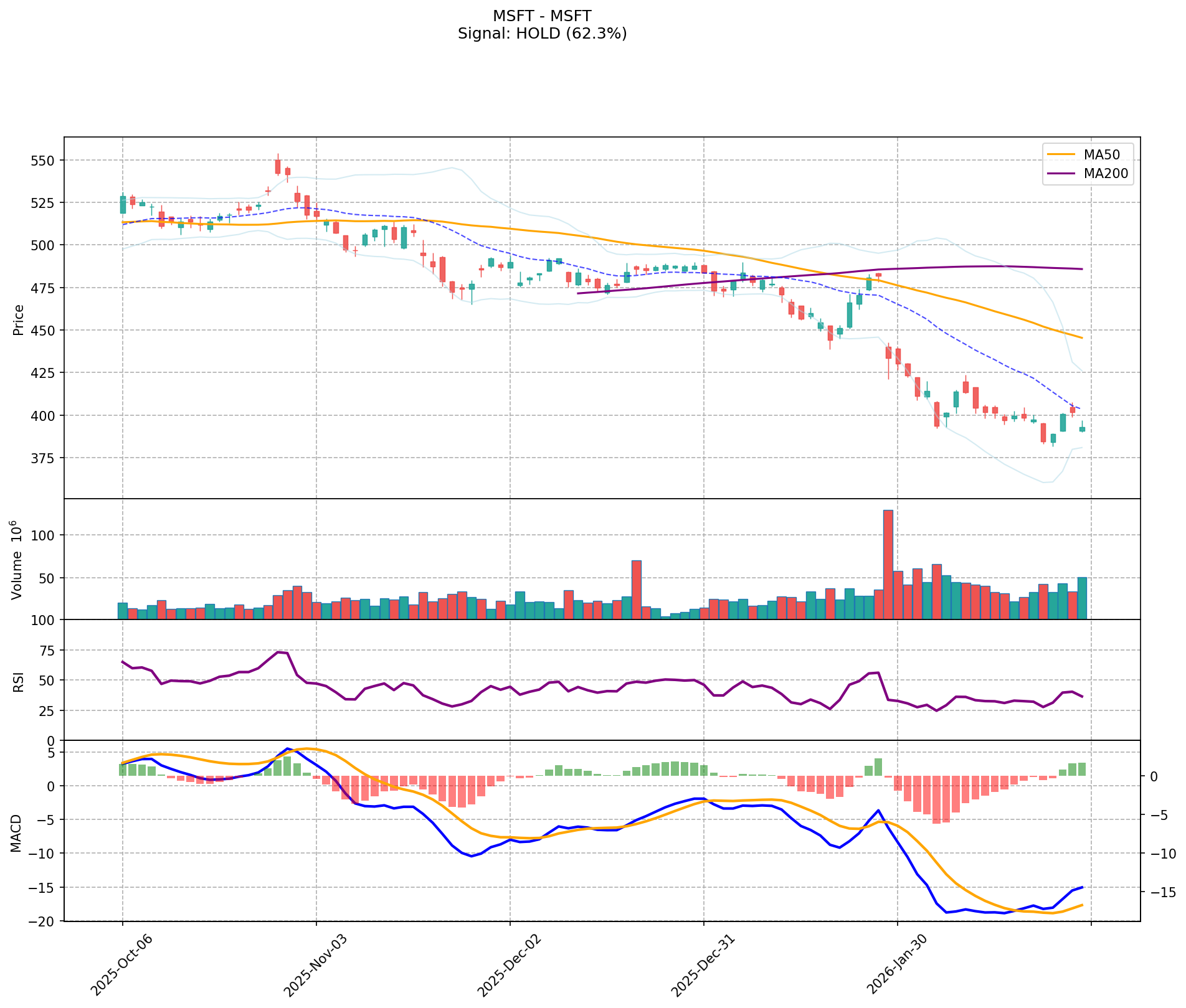
Task: Click the orange MA50 legend line swatch
Action: pyautogui.click(x=1061, y=154)
